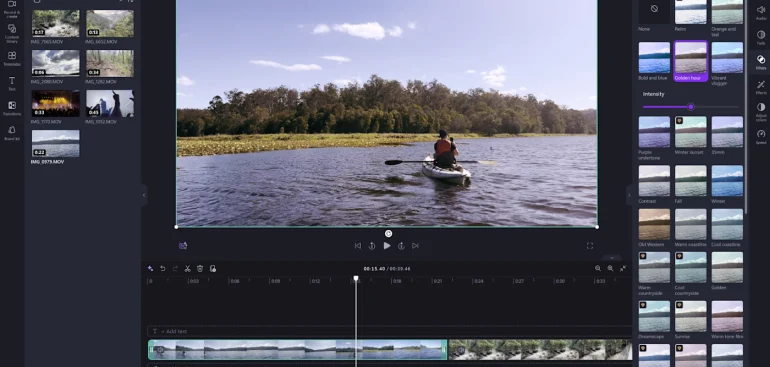Select the kayak clip on the timeline
Screen dimensions: 770x367
(298, 350)
